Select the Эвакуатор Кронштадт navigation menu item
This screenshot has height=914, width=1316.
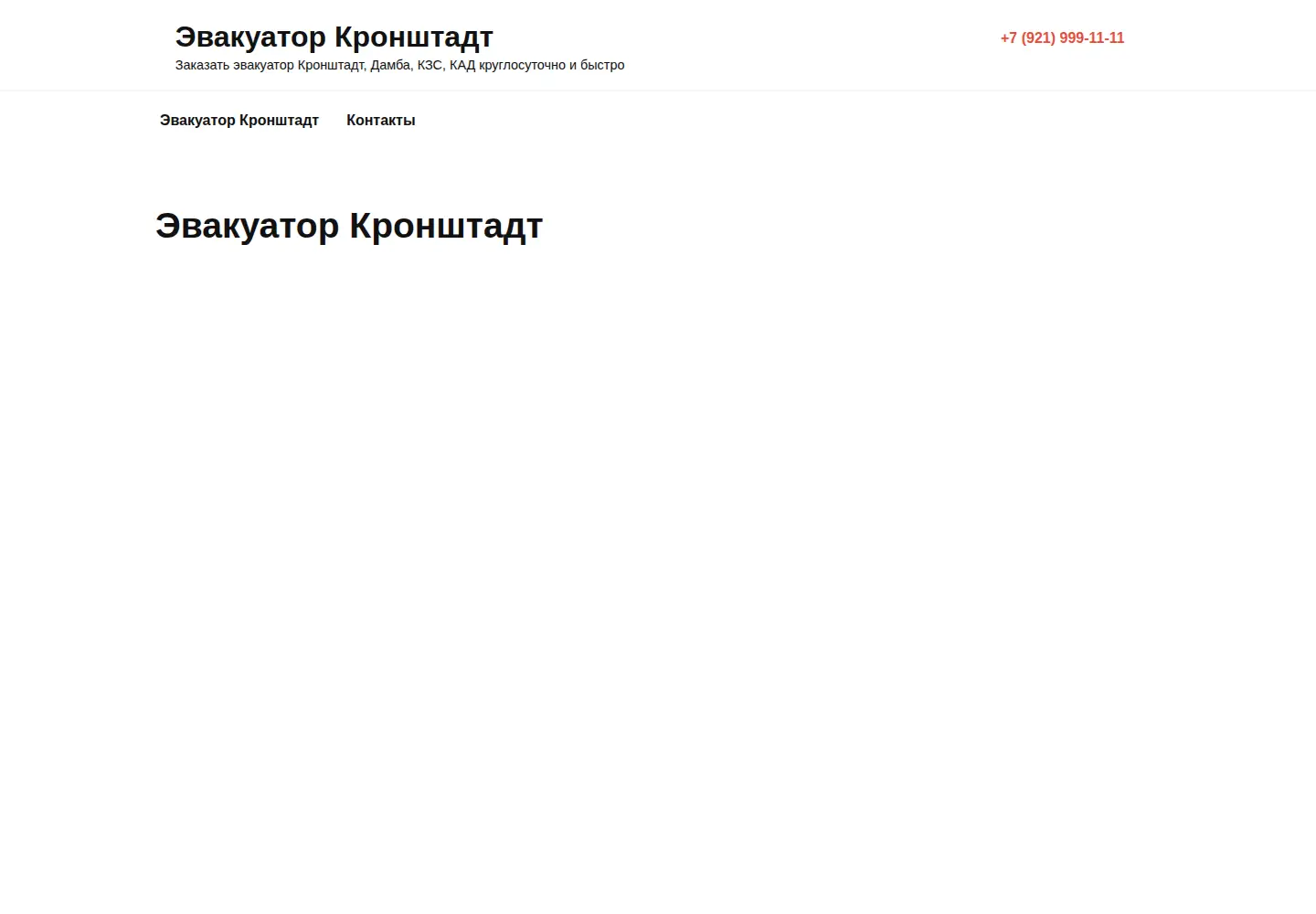239,121
